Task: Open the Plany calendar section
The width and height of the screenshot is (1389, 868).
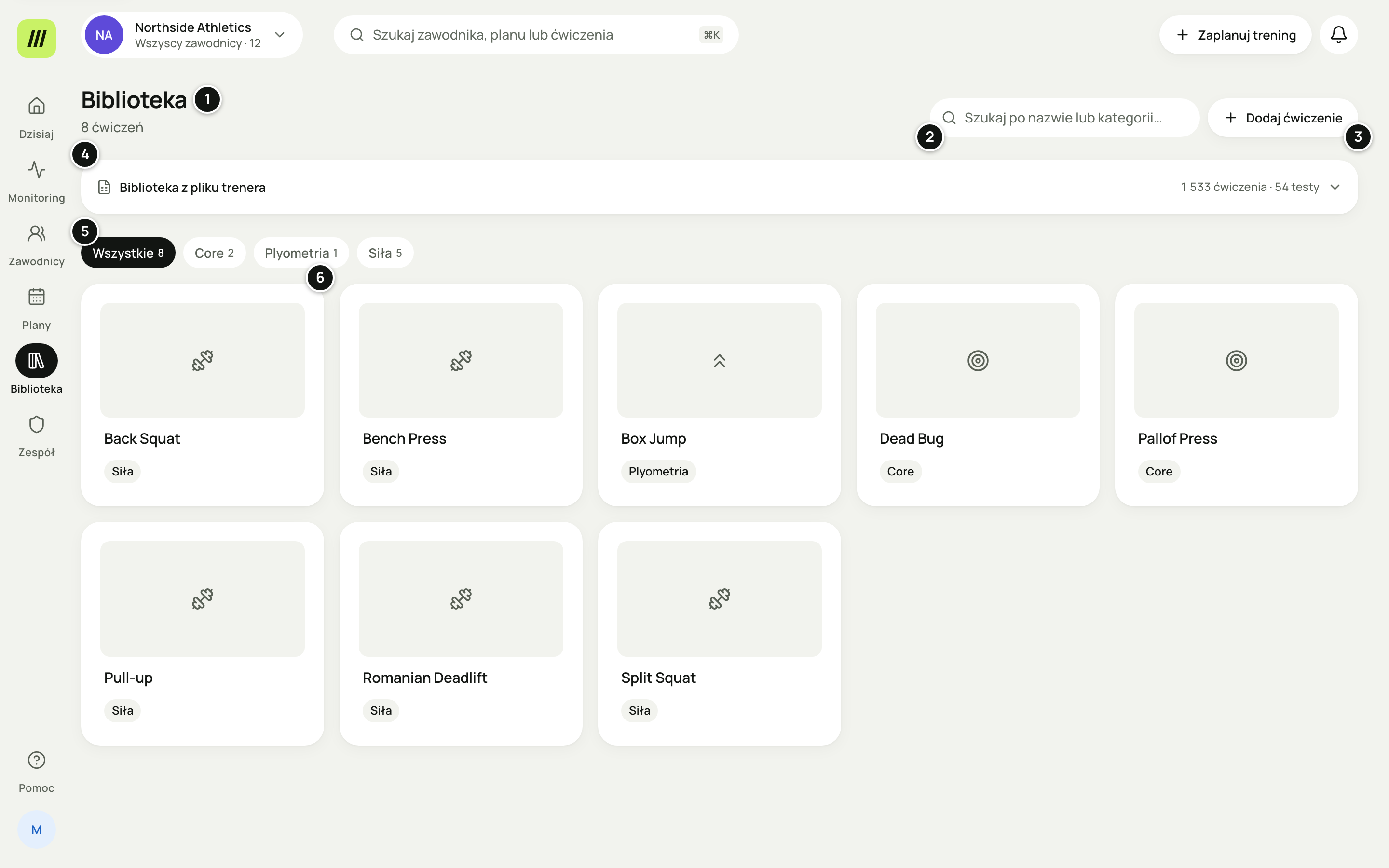Action: (x=36, y=309)
